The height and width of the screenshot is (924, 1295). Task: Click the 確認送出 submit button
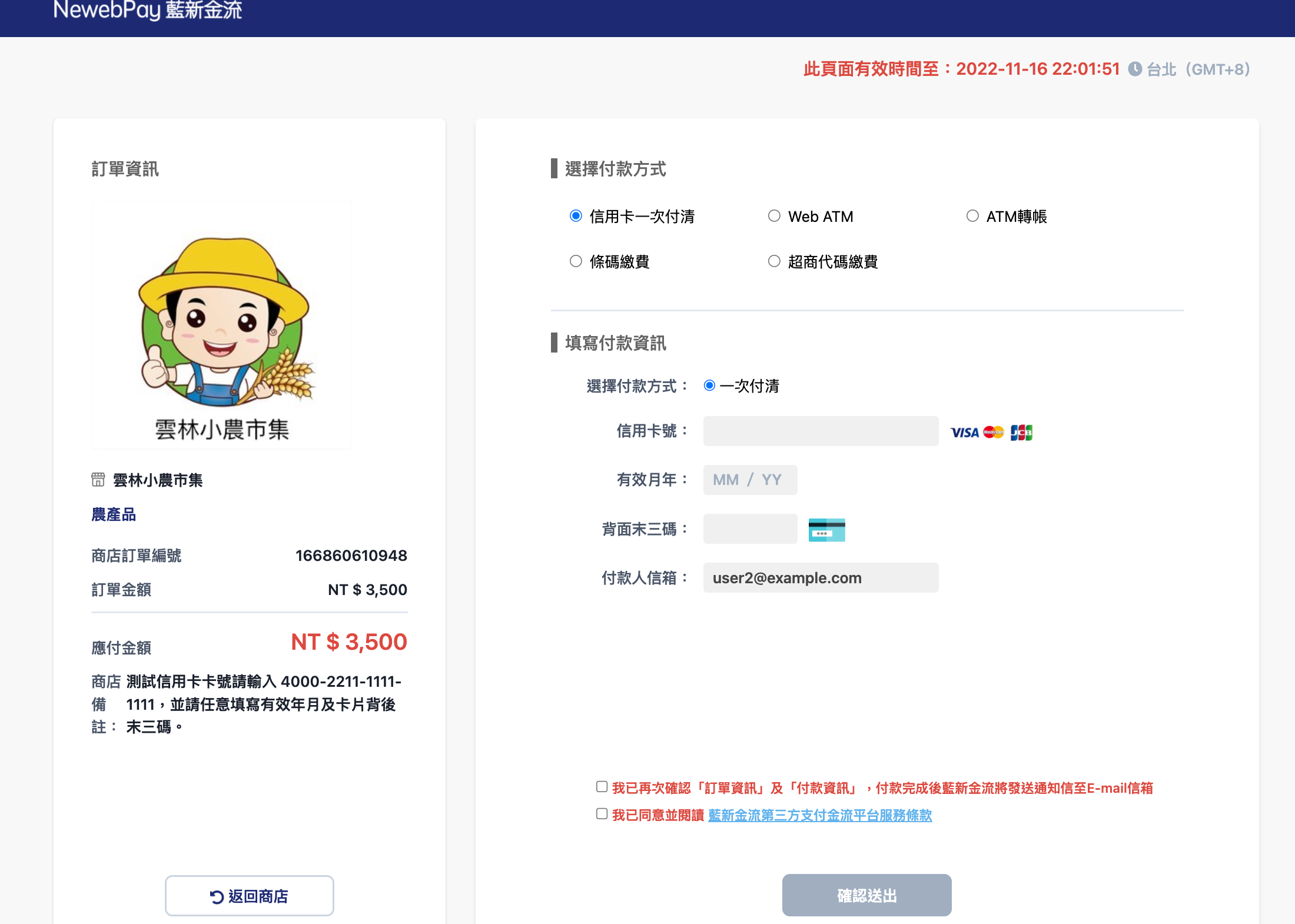pos(866,895)
